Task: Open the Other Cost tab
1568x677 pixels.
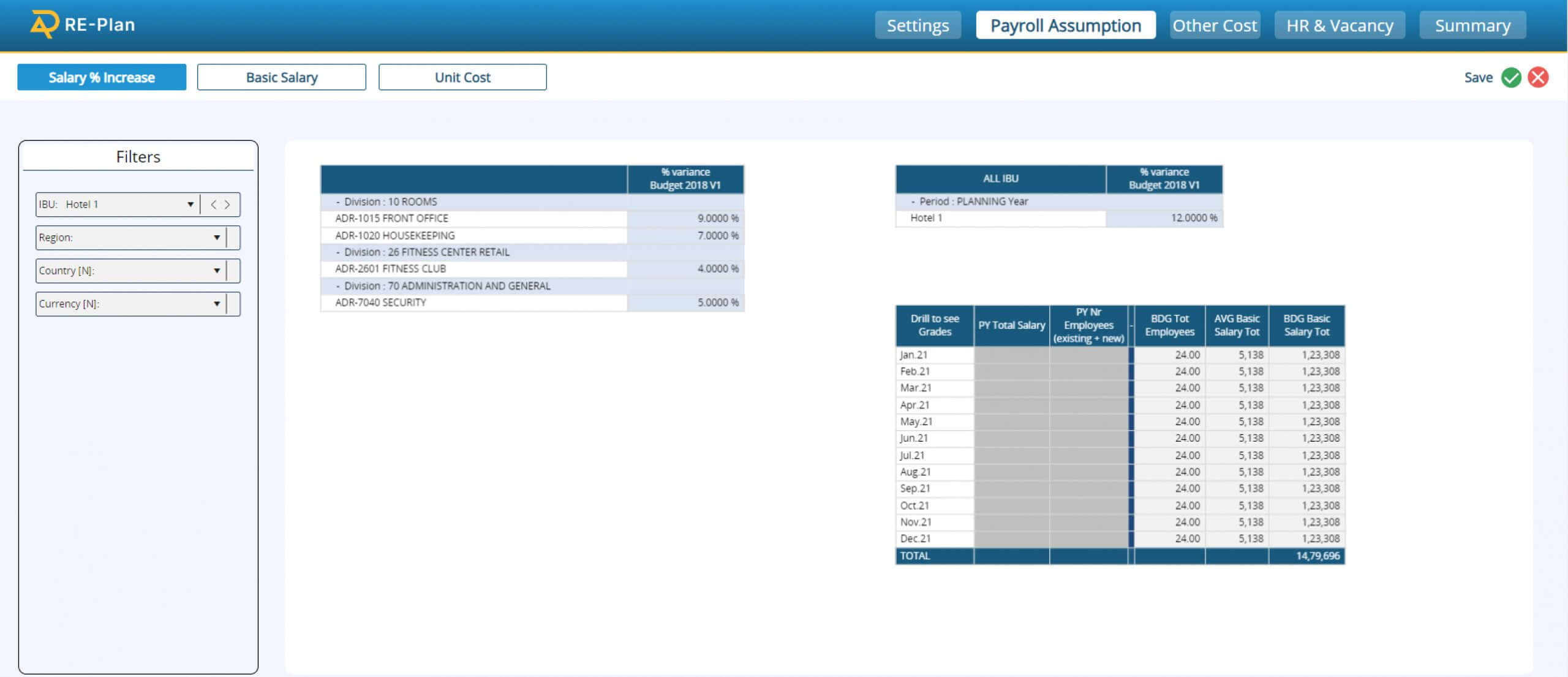Action: pos(1214,26)
